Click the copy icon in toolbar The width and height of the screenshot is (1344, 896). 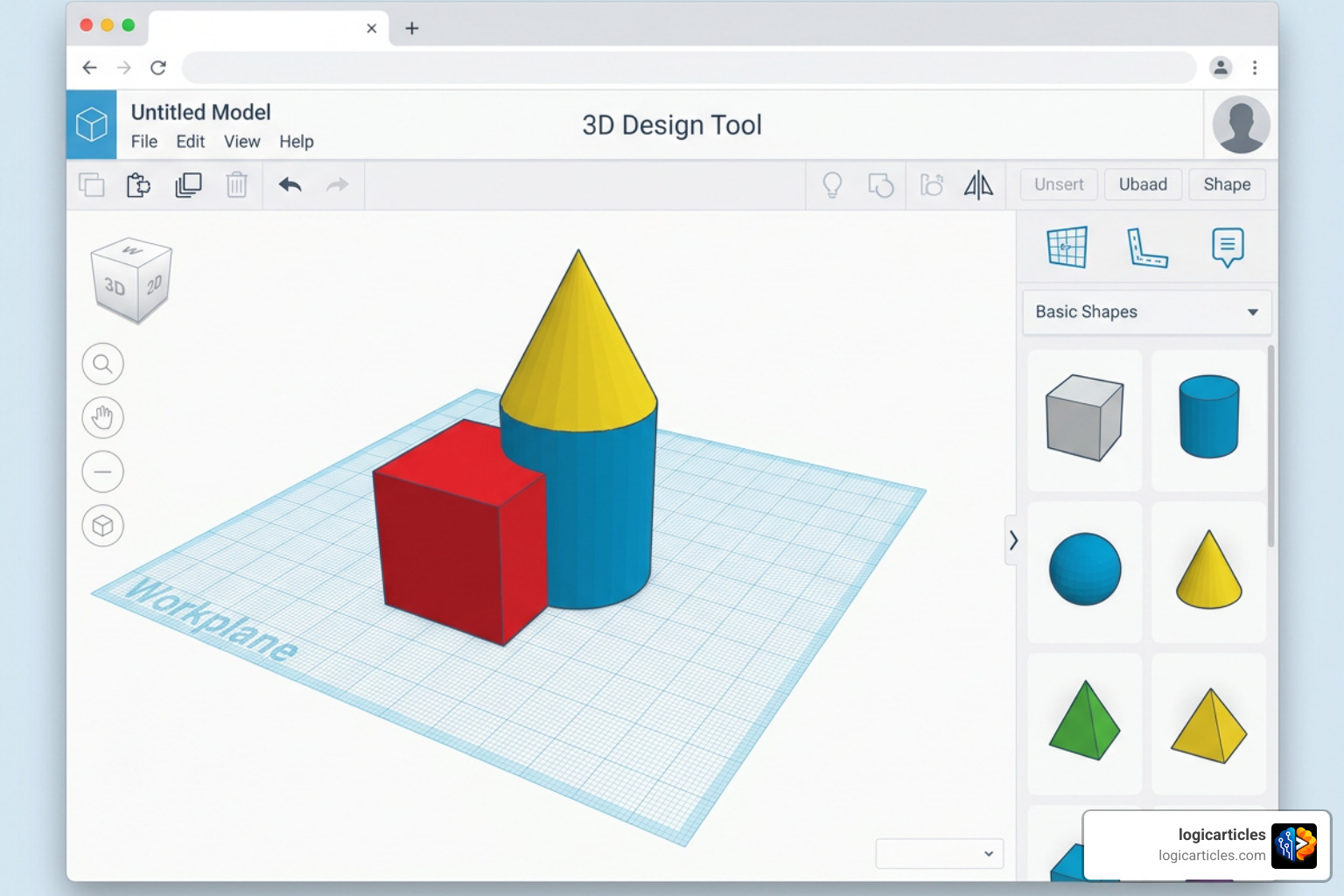coord(92,185)
